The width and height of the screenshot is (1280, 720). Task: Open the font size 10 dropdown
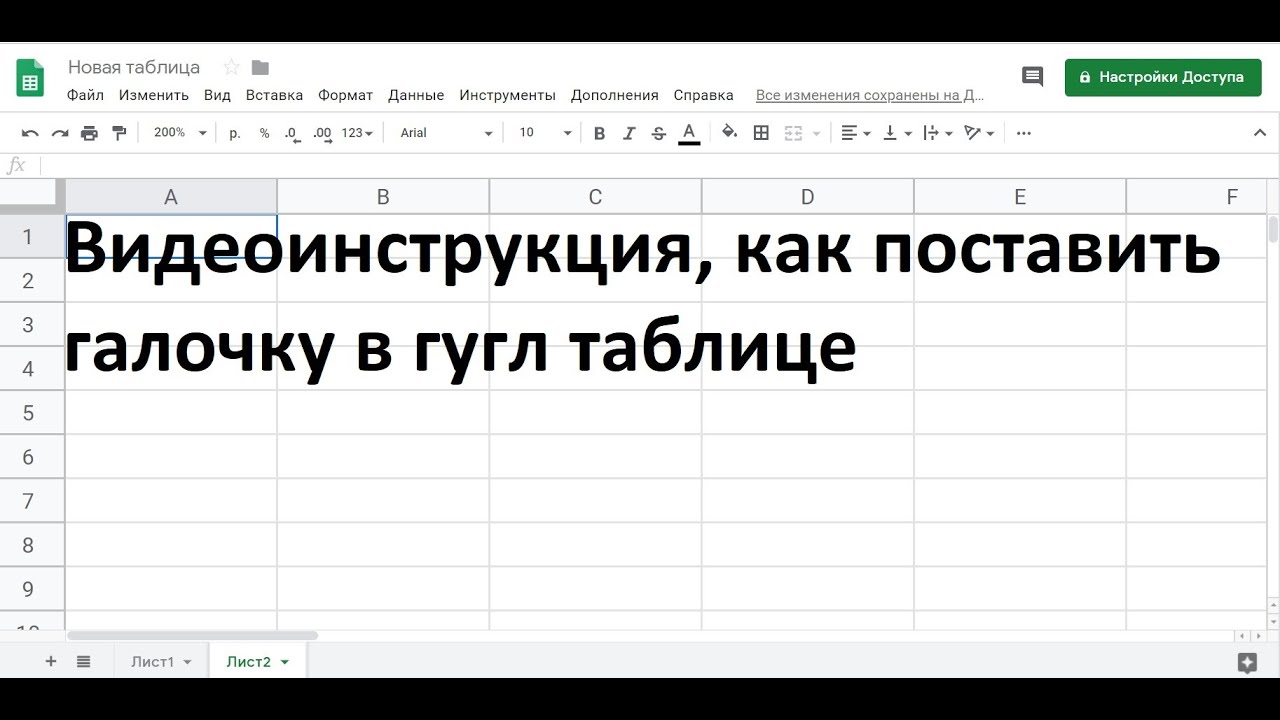(545, 133)
